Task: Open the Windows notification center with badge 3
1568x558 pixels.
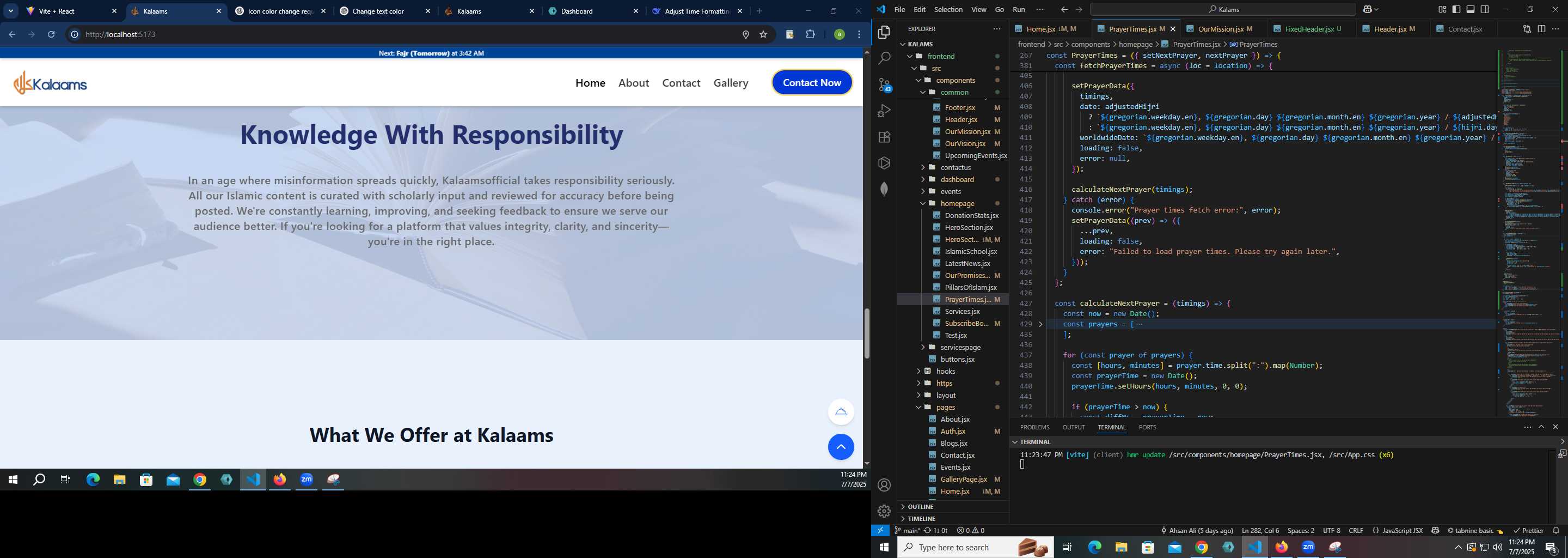Action: point(1551,548)
